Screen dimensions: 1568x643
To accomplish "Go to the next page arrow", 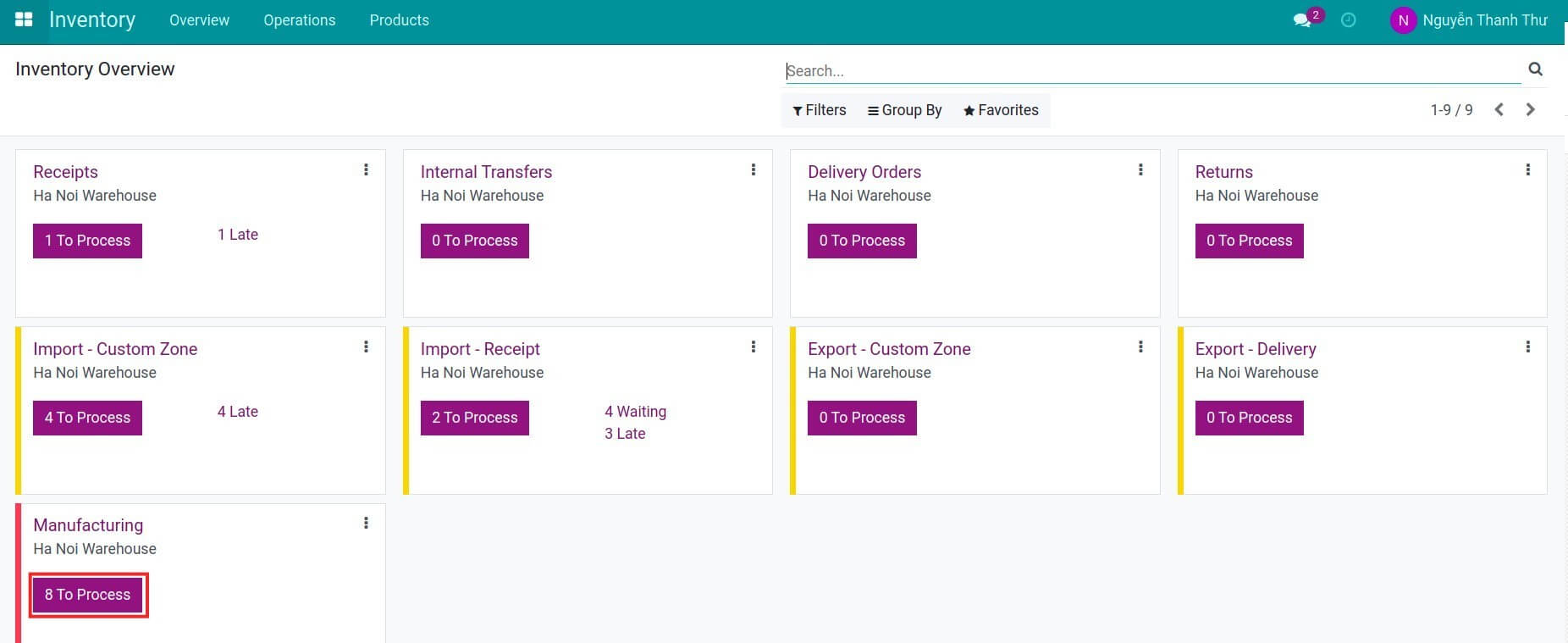I will click(x=1530, y=109).
